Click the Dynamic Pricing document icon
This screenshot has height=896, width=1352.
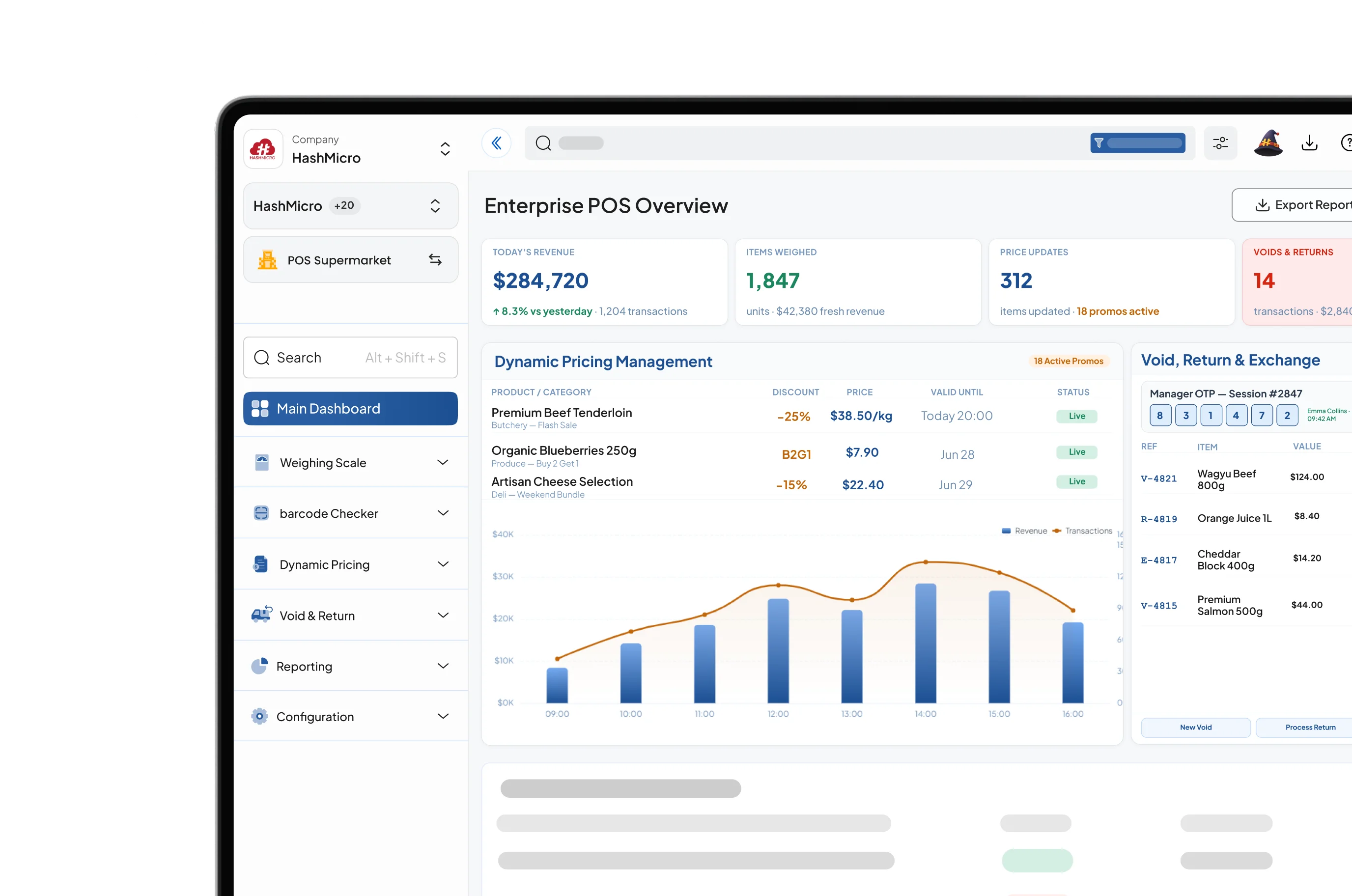tap(260, 564)
